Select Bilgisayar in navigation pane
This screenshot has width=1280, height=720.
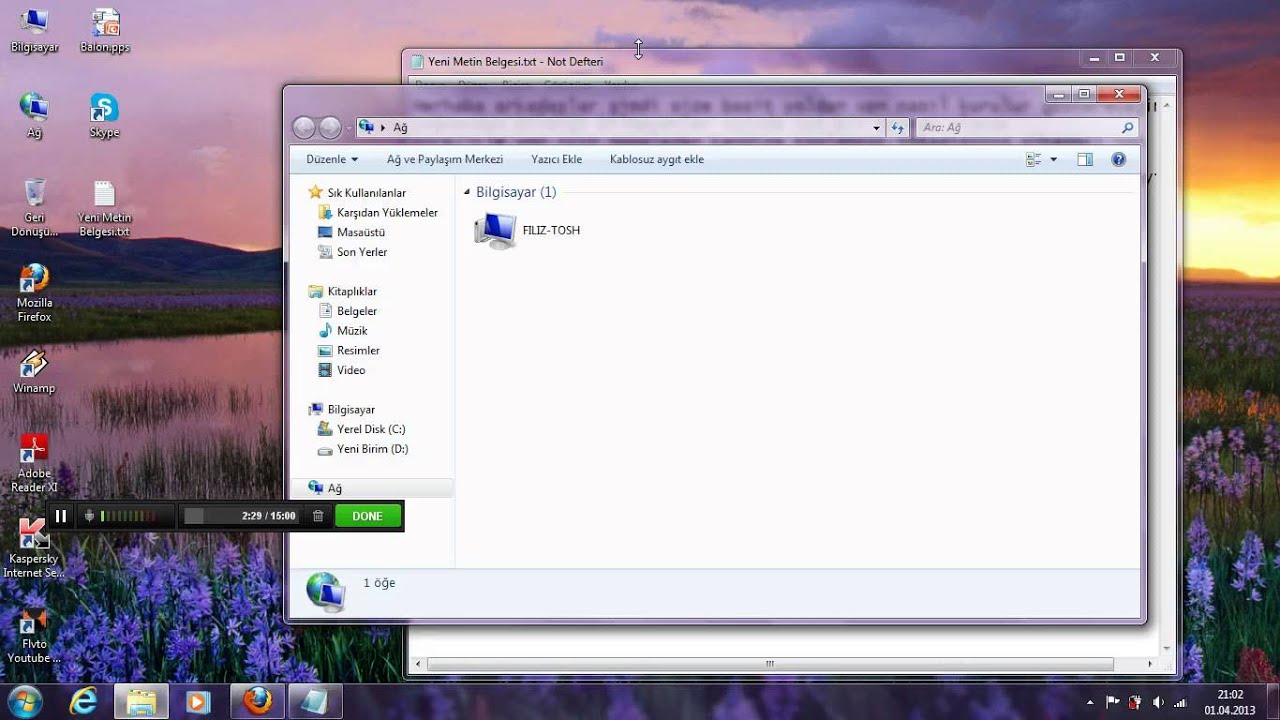point(350,409)
